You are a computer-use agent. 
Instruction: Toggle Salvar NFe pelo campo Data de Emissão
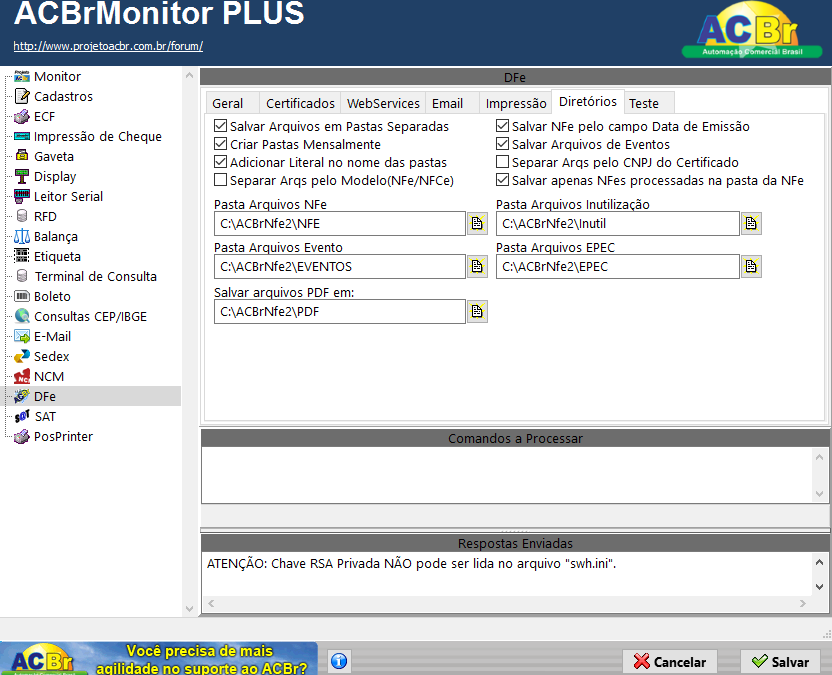502,126
